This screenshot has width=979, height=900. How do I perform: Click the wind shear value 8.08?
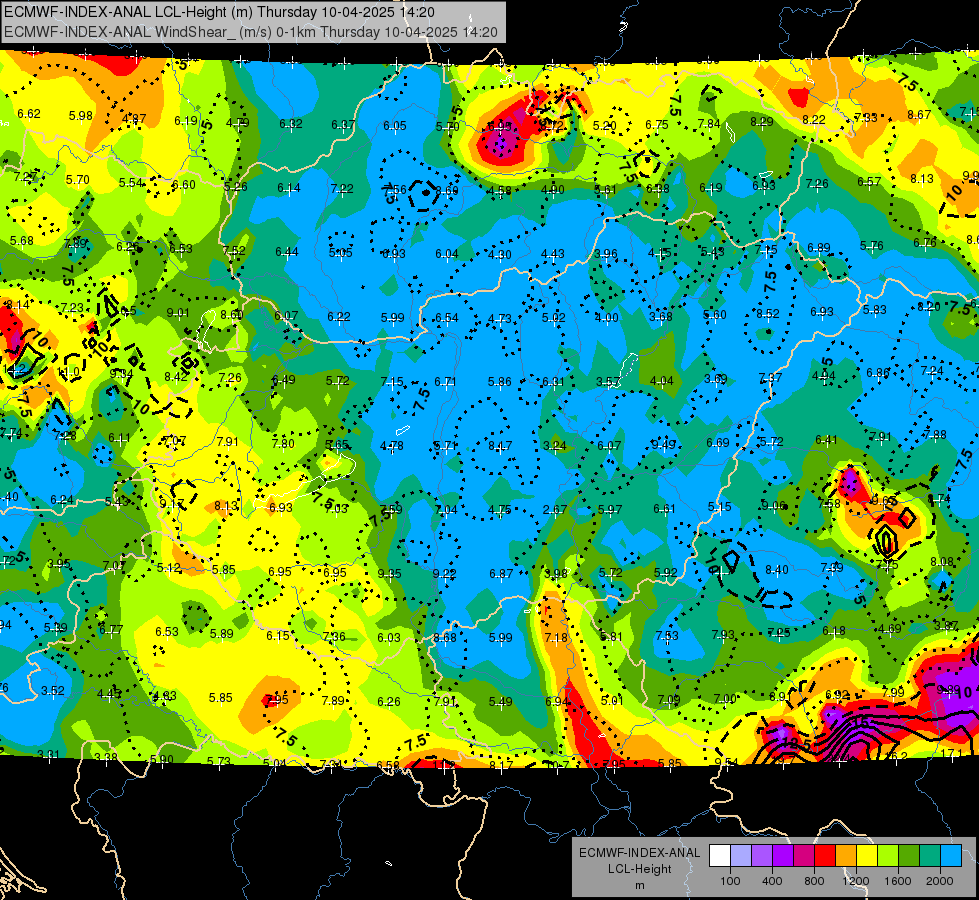click(942, 562)
